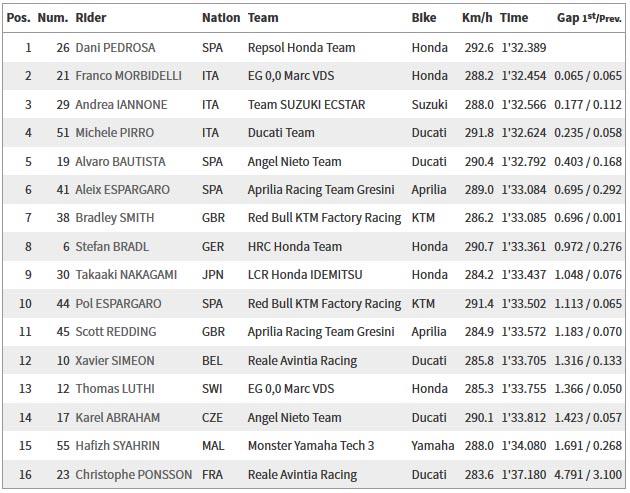Click Monster Yamaha Tech 3 team cell
Image resolution: width=630 pixels, height=493 pixels.
tap(311, 446)
